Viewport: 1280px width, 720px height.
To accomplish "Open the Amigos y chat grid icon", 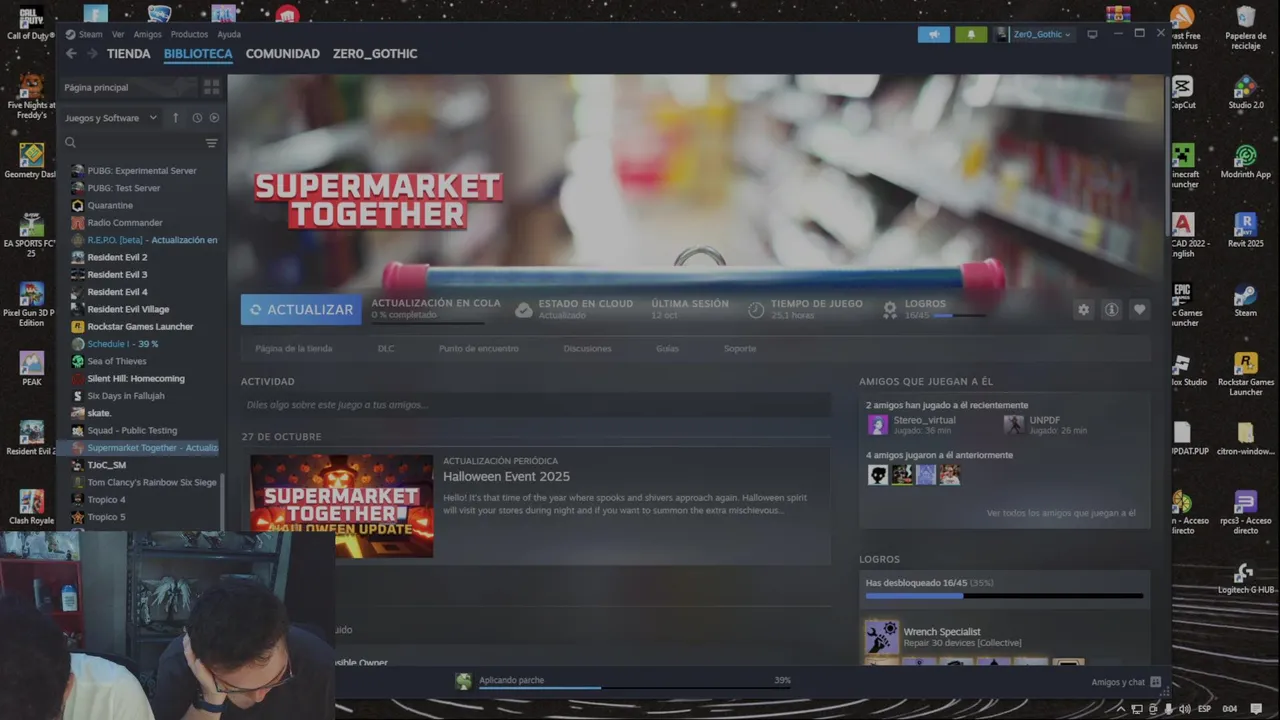I will 1155,682.
